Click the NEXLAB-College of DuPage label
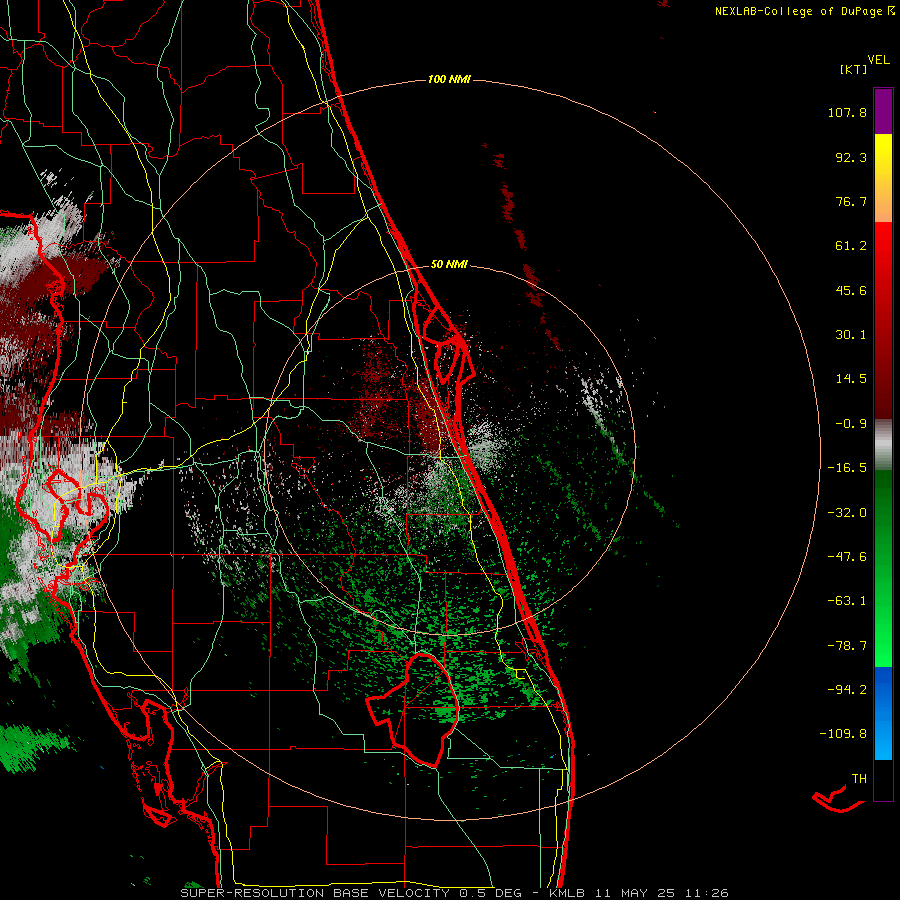This screenshot has width=900, height=900. (x=798, y=11)
